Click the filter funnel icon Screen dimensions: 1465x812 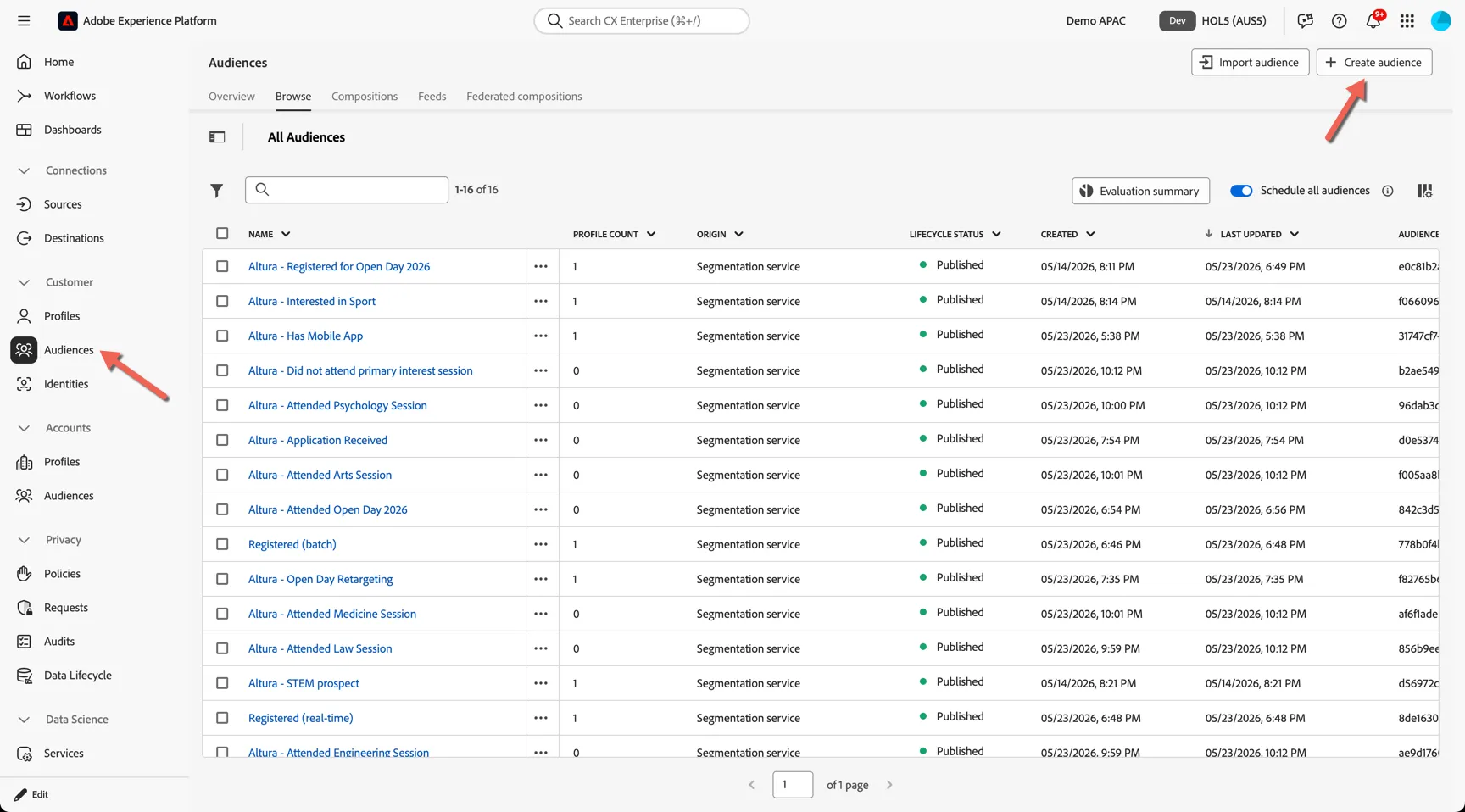217,191
